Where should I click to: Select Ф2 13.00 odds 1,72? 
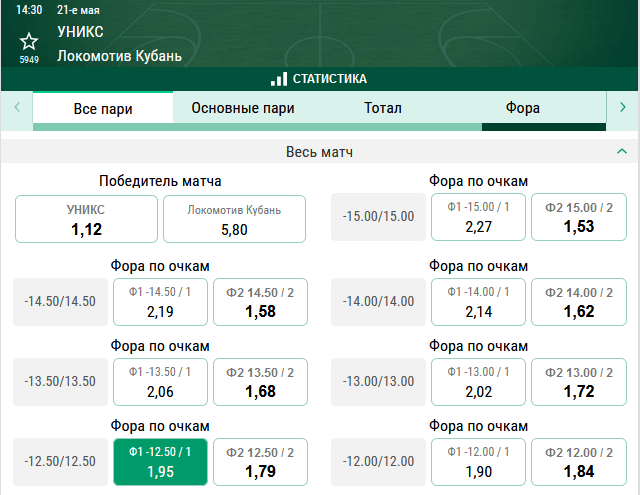pyautogui.click(x=579, y=382)
